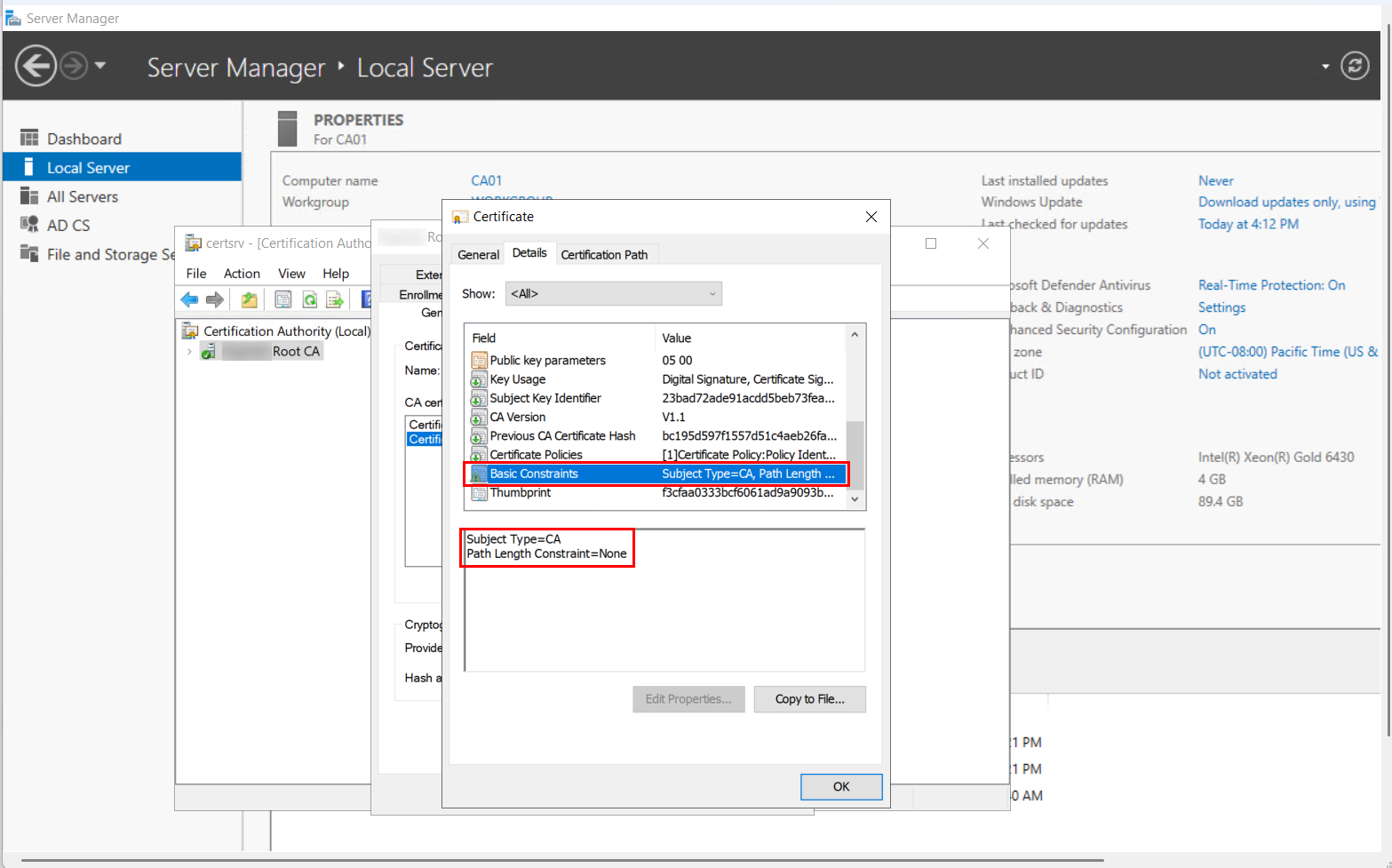This screenshot has width=1392, height=868.
Task: Click OK in the Certificate dialog
Action: tap(841, 786)
